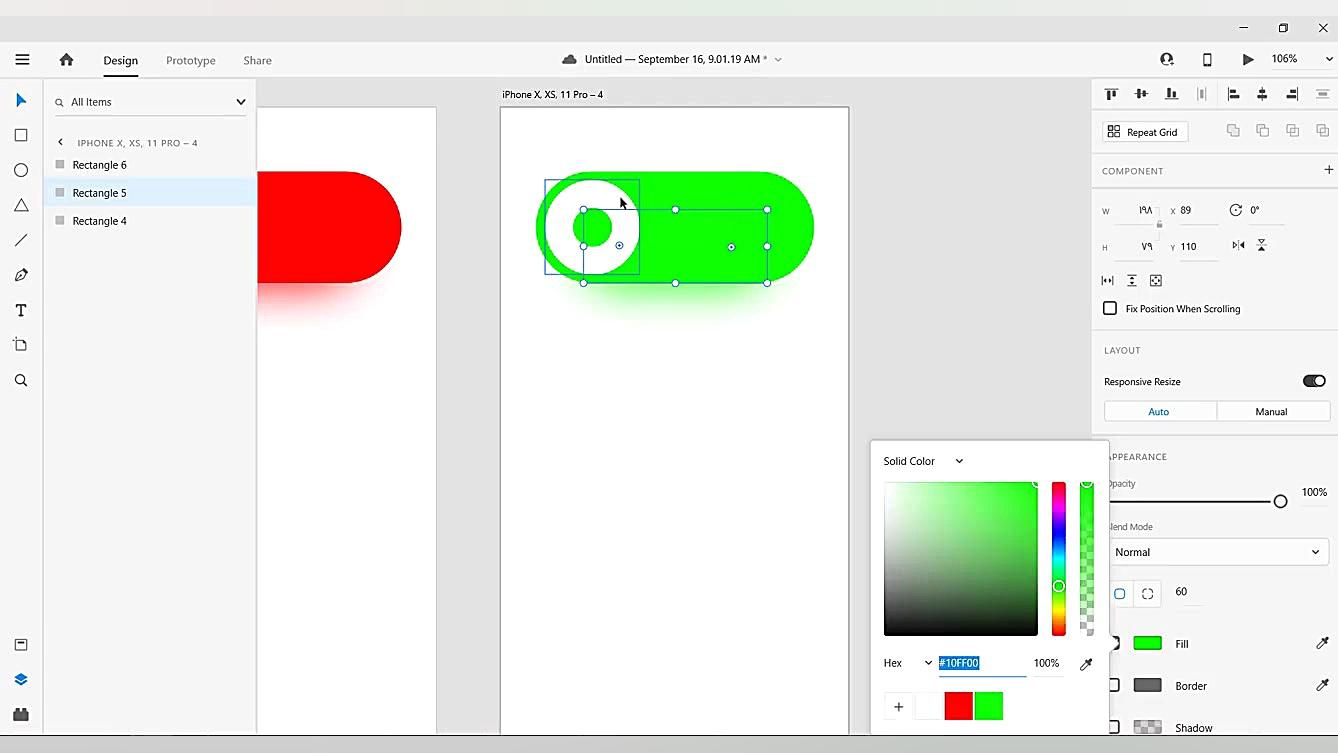
Task: Select Manual responsive resize mode
Action: pyautogui.click(x=1272, y=411)
